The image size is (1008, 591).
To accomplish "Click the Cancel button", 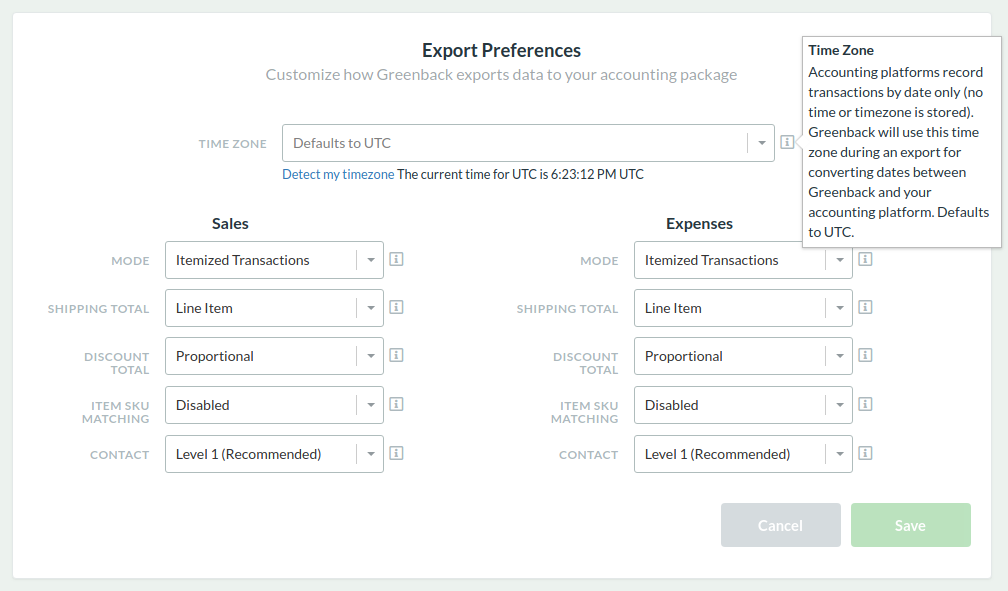I will [780, 525].
